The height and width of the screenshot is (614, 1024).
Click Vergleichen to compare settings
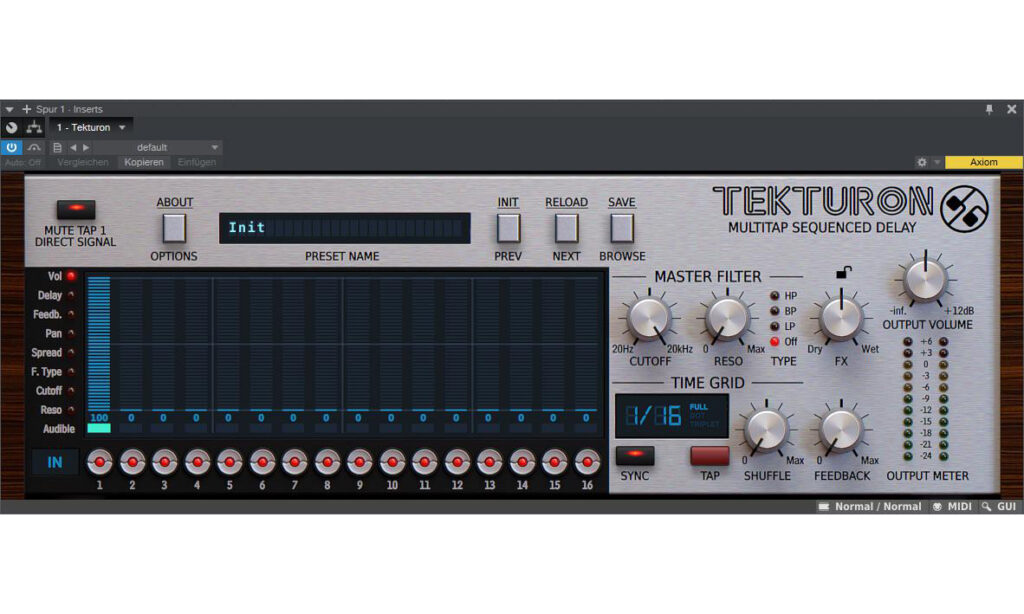[83, 162]
